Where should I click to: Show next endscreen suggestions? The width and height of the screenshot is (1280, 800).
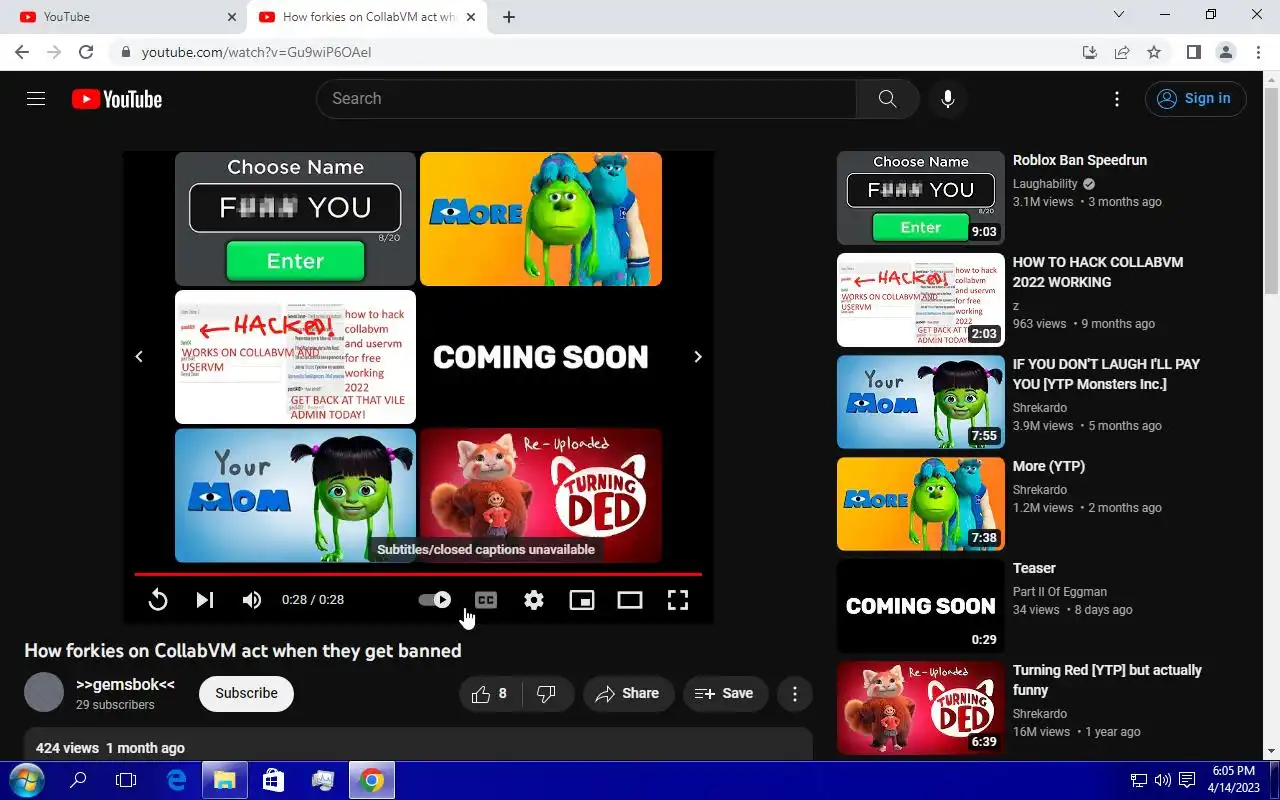click(698, 357)
